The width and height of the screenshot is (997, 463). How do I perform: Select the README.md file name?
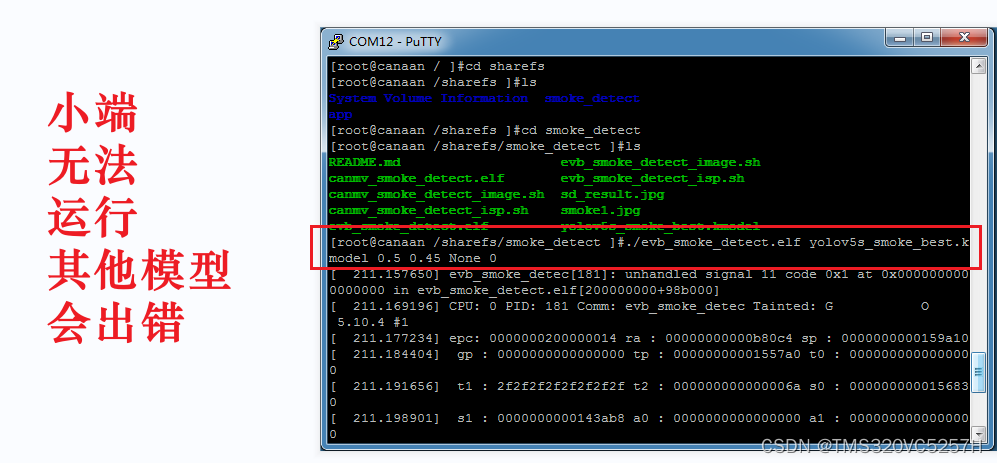click(365, 162)
